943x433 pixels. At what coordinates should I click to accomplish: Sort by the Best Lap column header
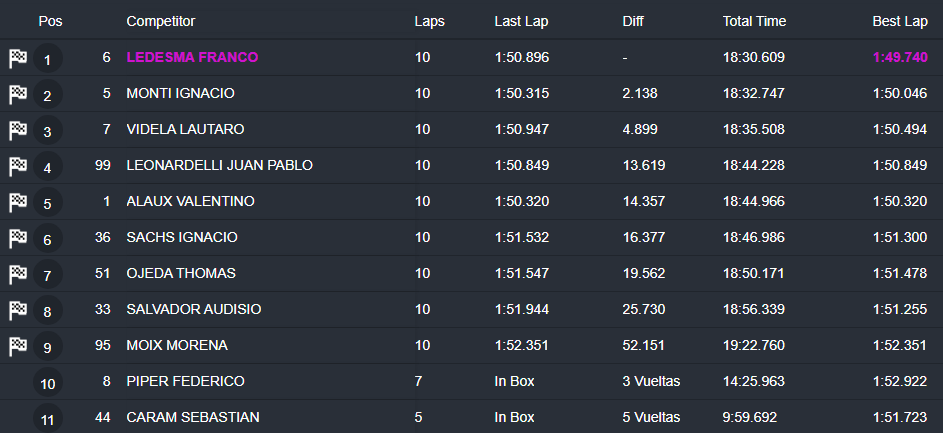900,21
